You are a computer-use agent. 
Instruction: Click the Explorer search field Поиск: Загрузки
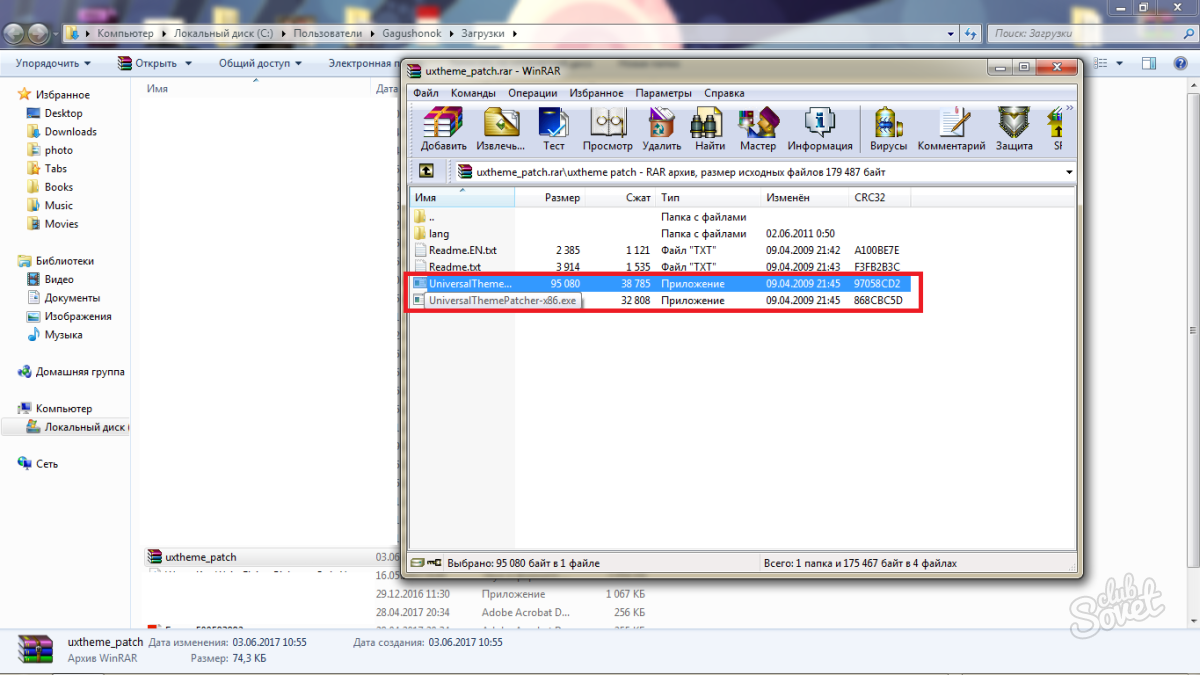point(1085,33)
